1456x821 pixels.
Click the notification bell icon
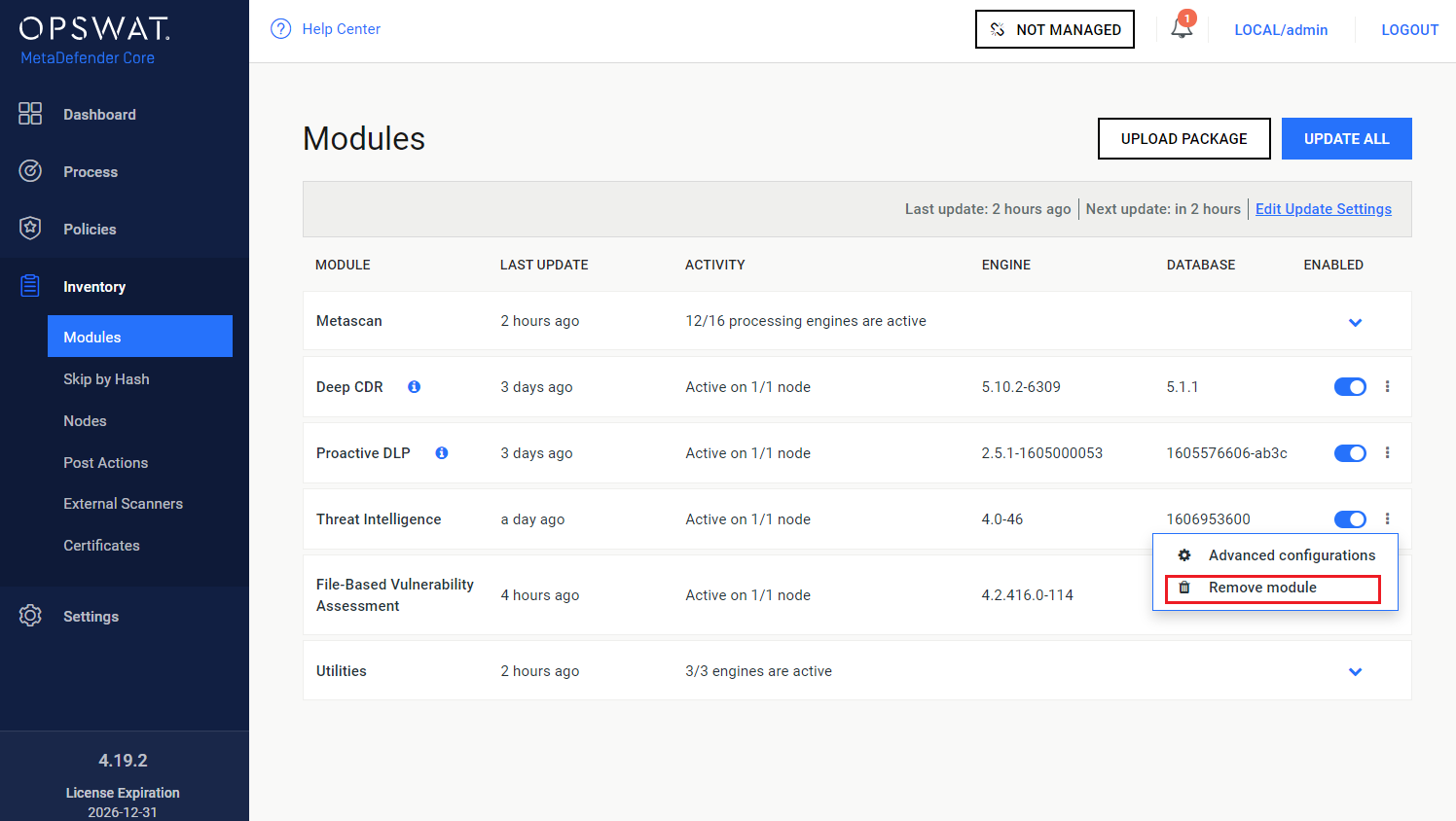click(x=1181, y=29)
